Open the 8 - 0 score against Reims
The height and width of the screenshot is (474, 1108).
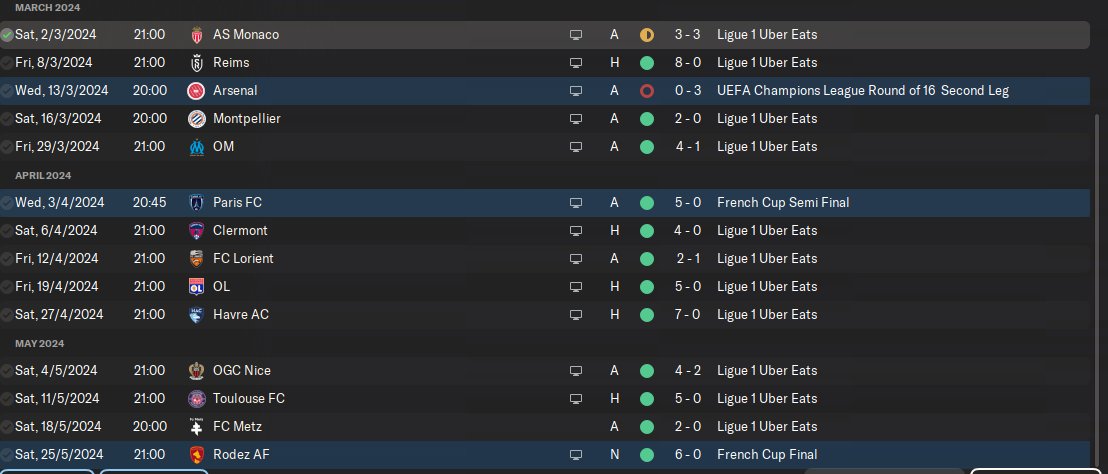[687, 63]
